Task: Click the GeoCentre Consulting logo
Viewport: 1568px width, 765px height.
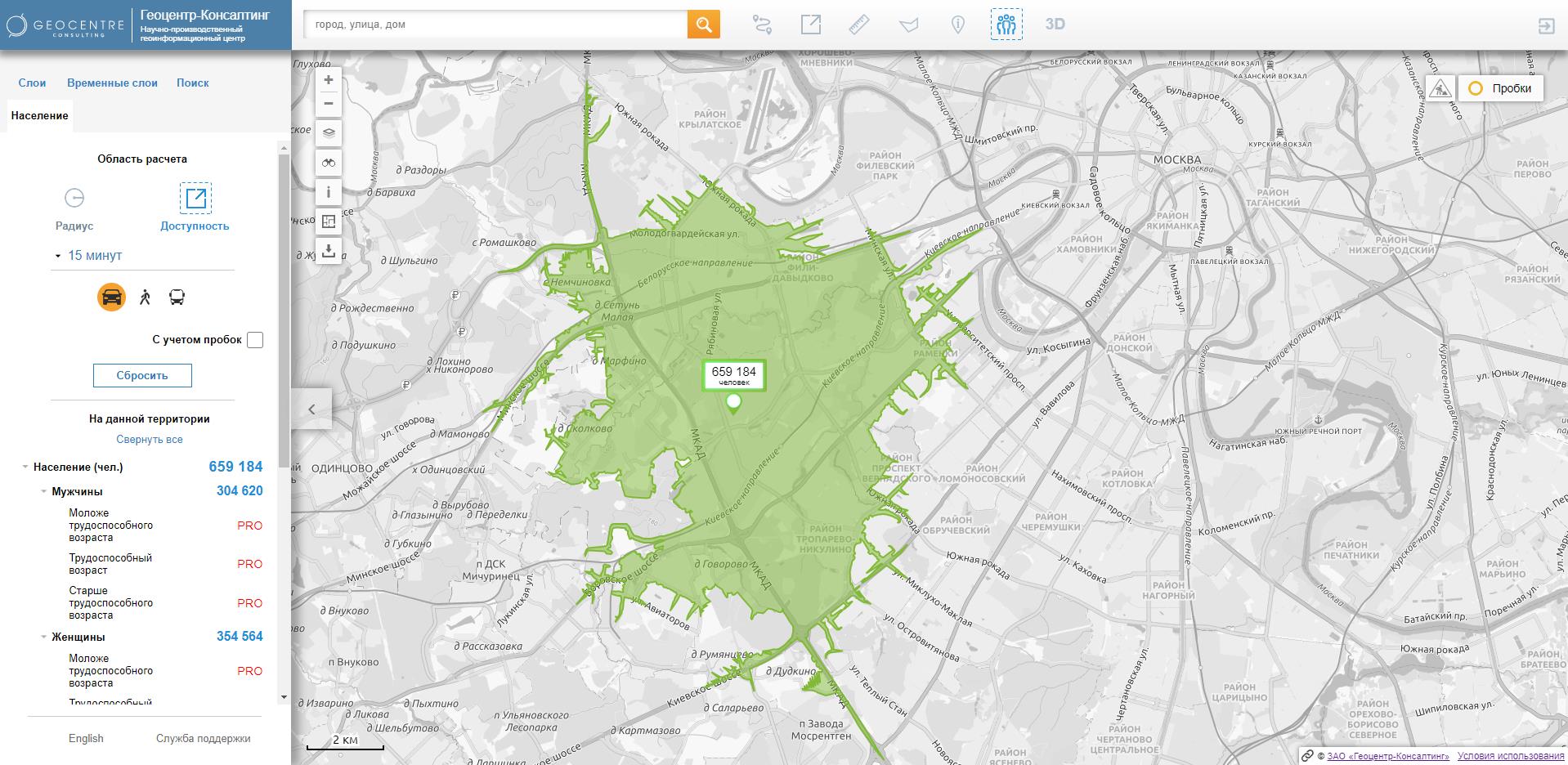Action: (65, 25)
